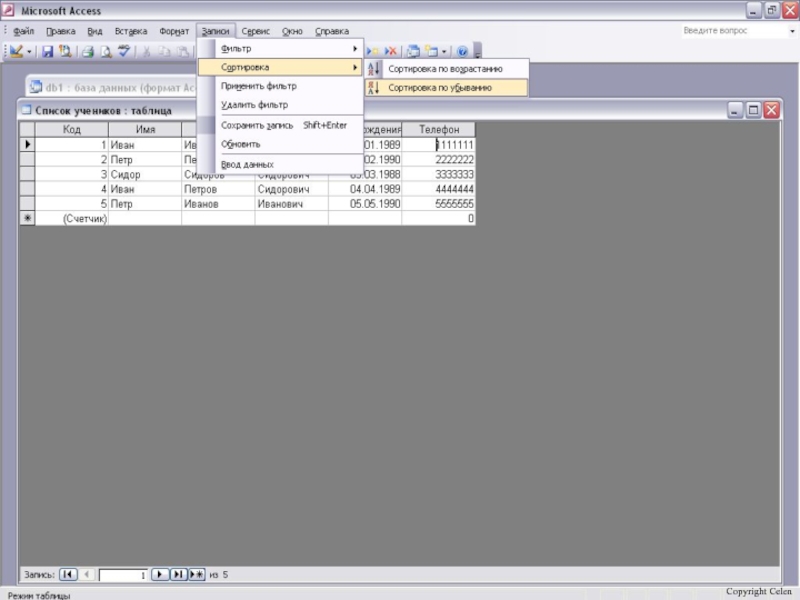Viewport: 800px width, 600px height.
Task: Expand the Фильтр submenu
Action: pyautogui.click(x=288, y=49)
